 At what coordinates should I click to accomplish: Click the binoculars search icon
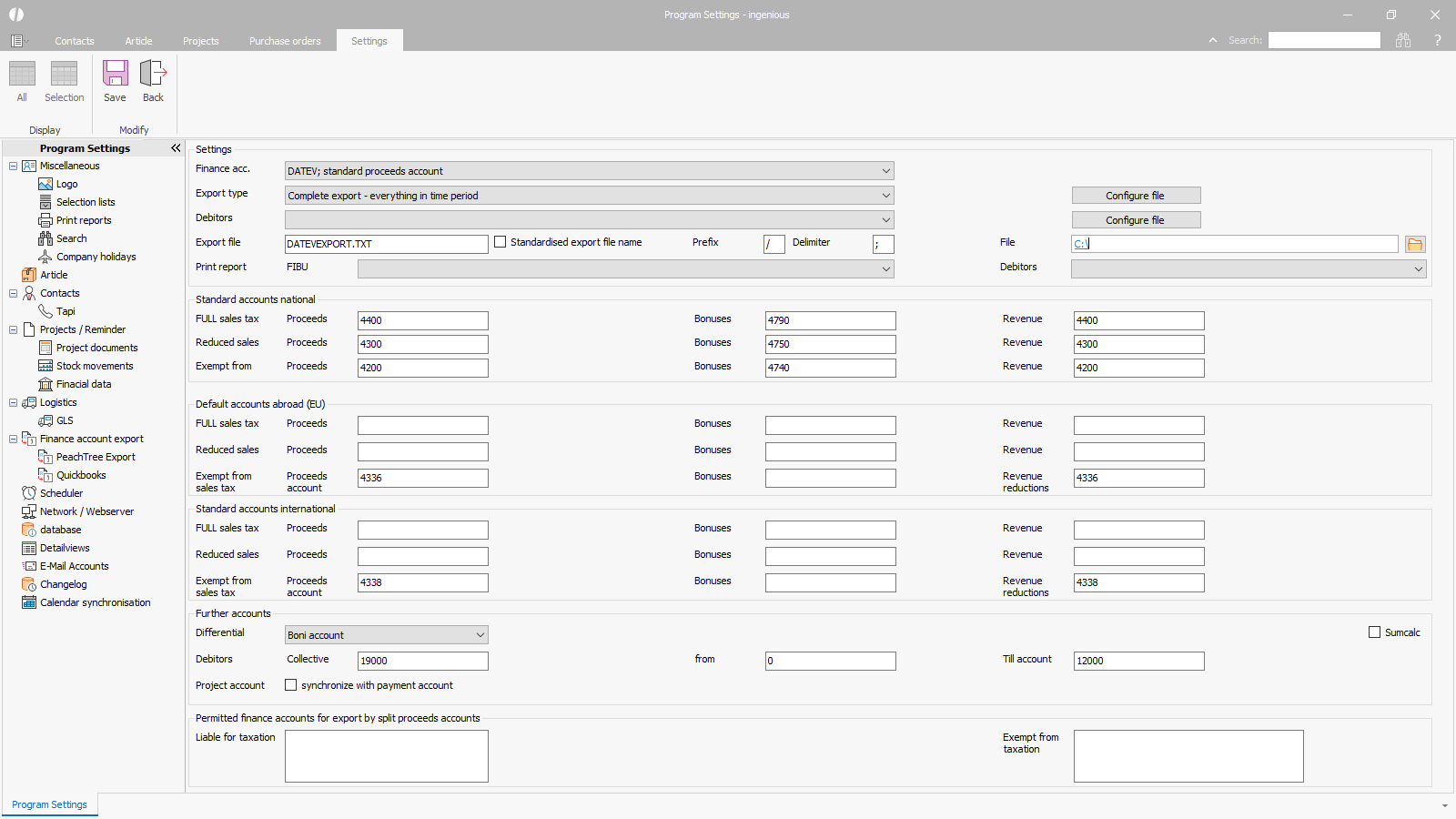tap(1403, 40)
